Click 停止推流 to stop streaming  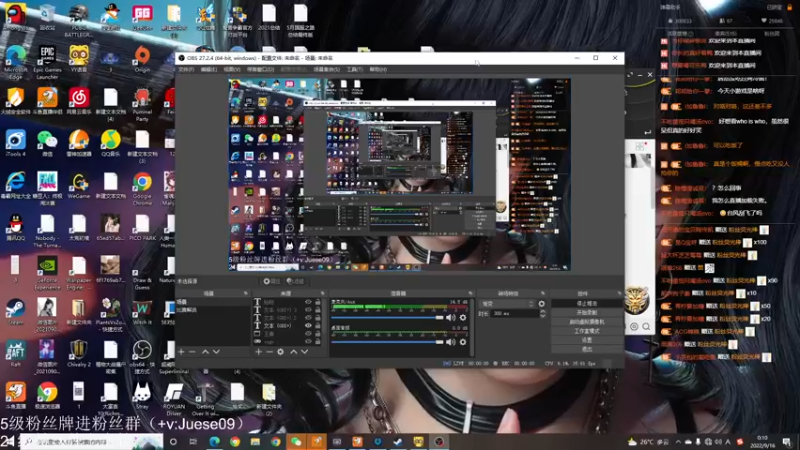pyautogui.click(x=587, y=304)
